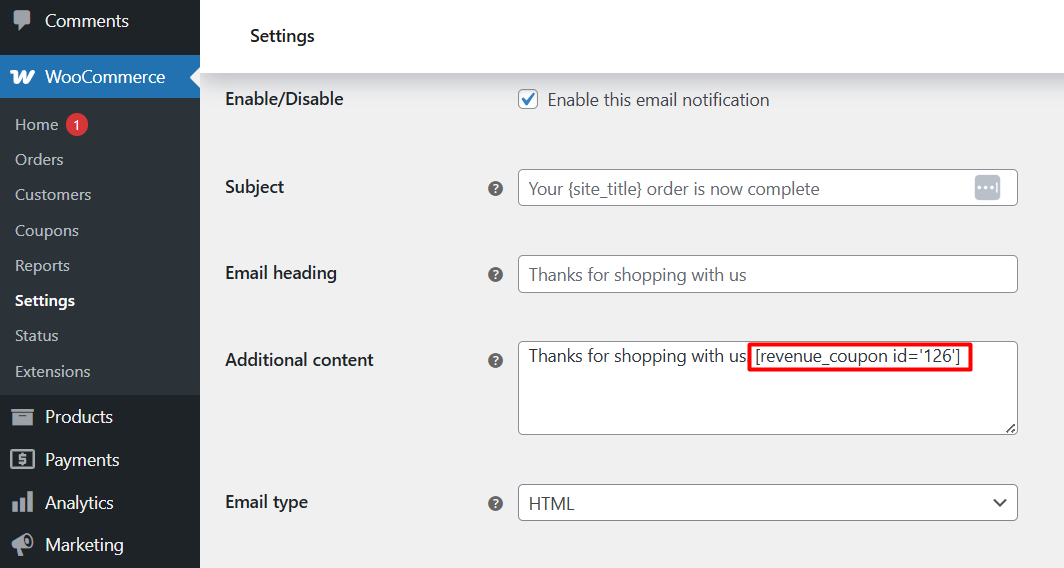Screen dimensions: 1064x568
Task: Open the Customers submenu page
Action: pos(53,195)
